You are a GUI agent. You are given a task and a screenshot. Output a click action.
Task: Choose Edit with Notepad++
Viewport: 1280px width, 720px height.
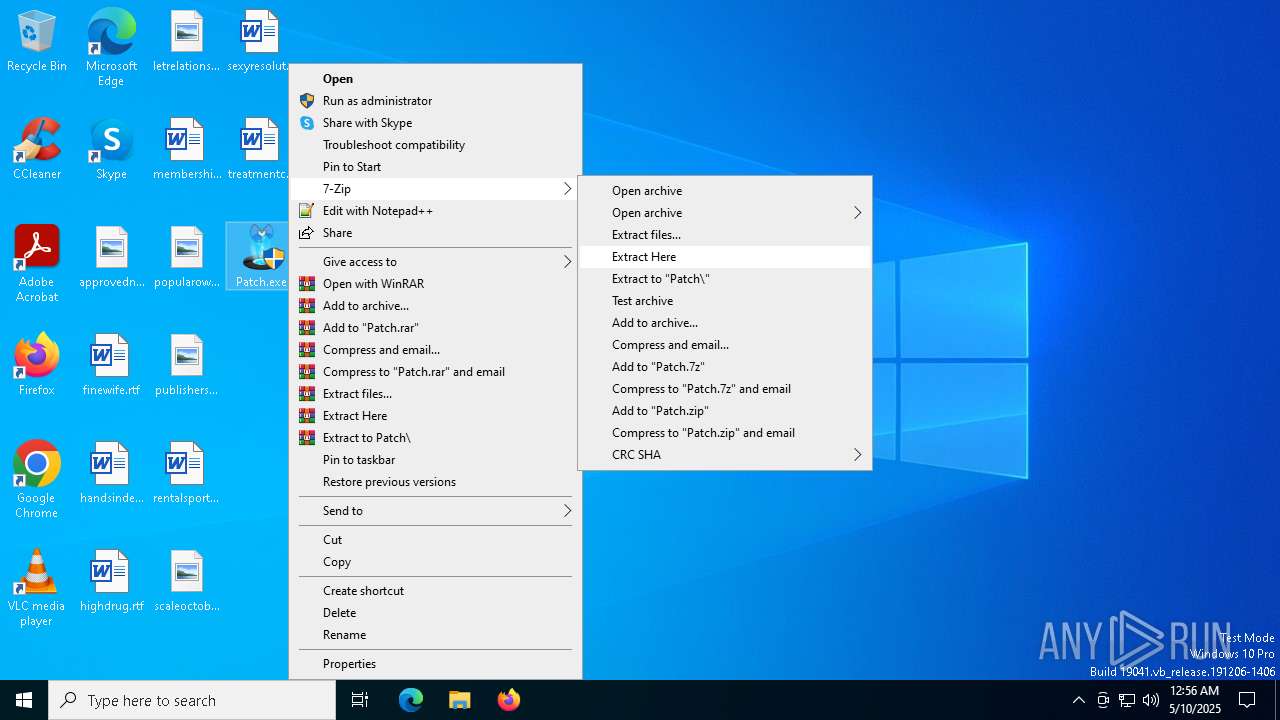coord(435,211)
